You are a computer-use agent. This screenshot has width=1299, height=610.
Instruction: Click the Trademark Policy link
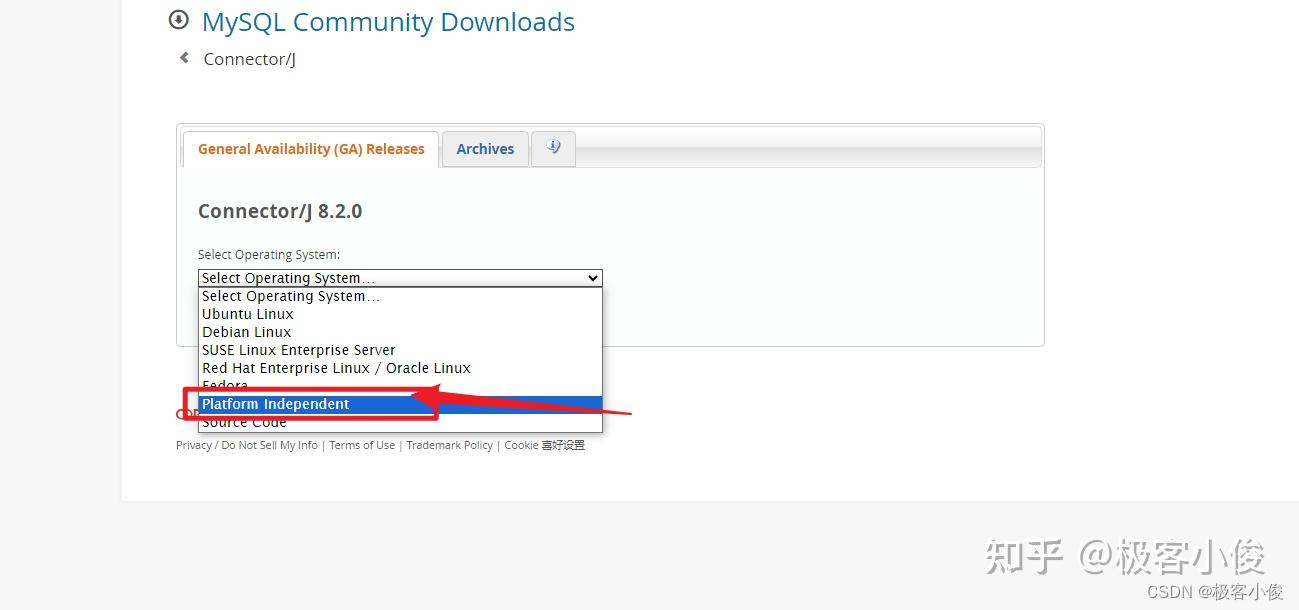[x=449, y=444]
